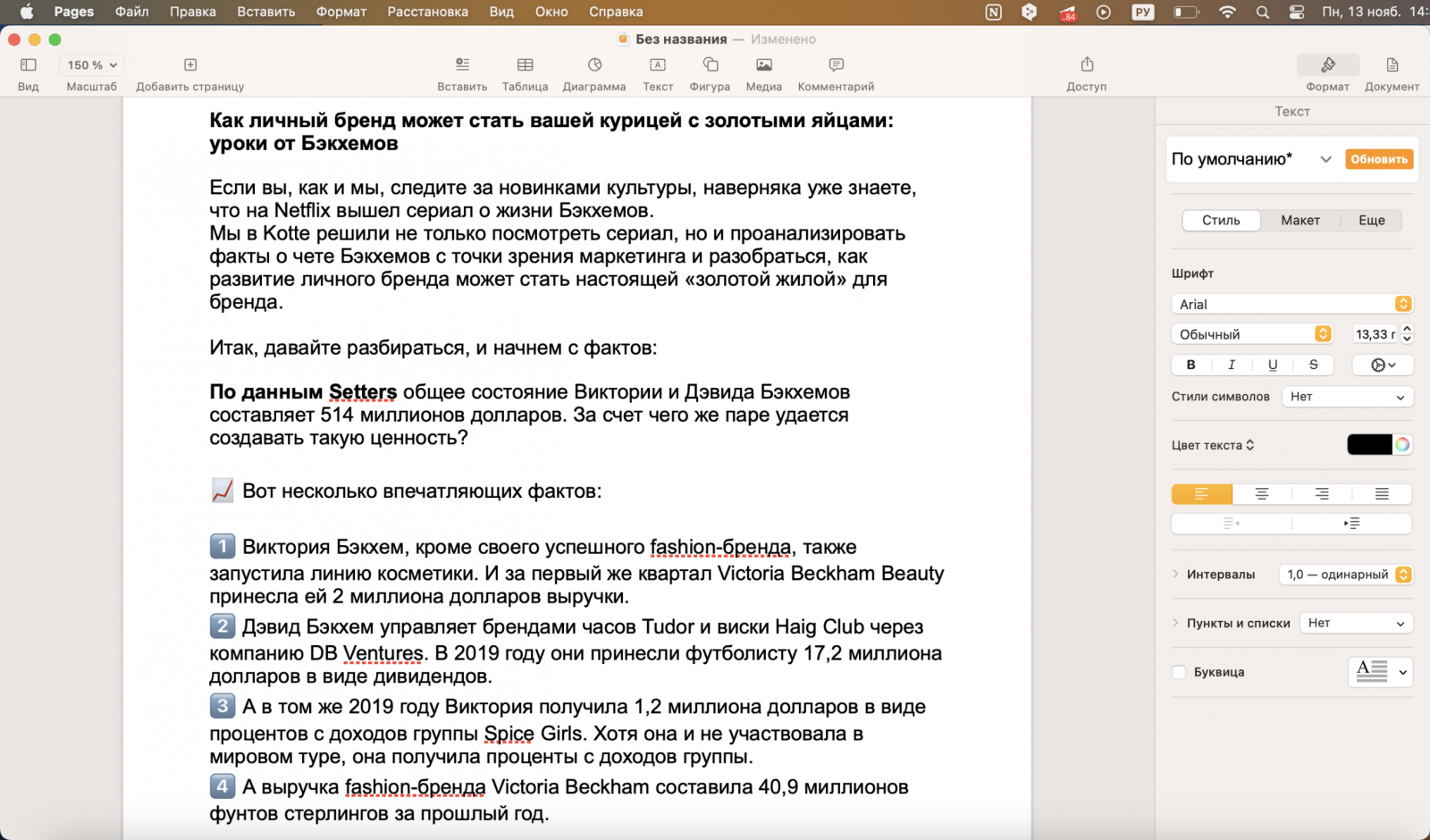Justify the text alignment
Viewport: 1430px width, 840px height.
tap(1382, 494)
